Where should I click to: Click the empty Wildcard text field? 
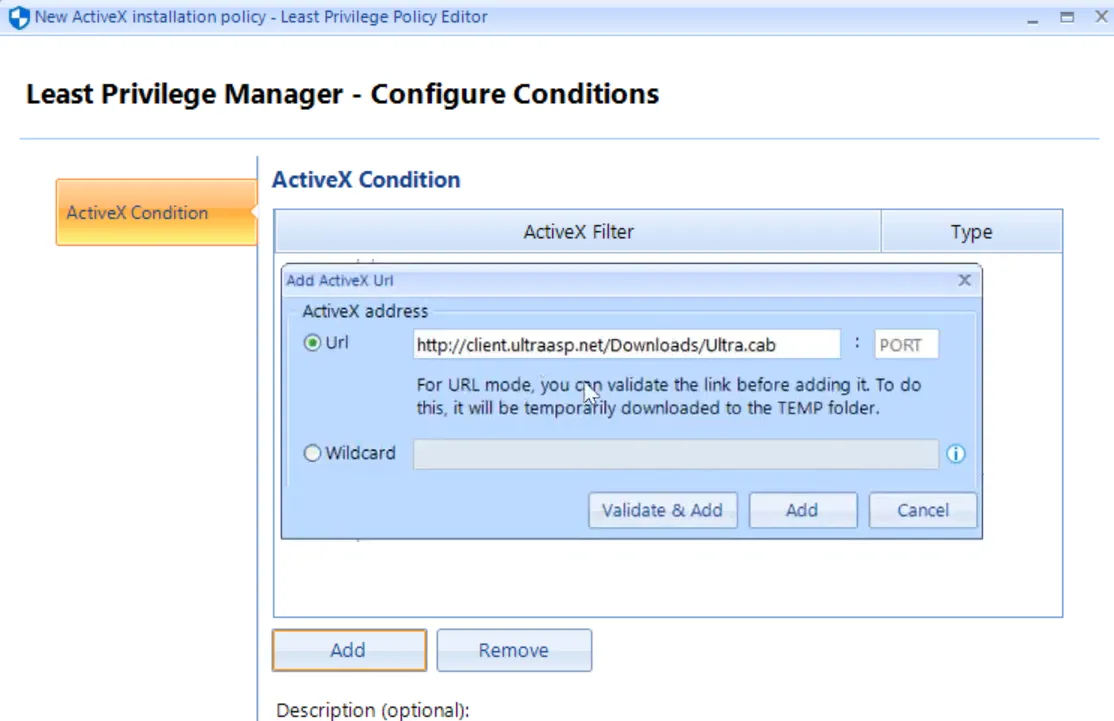pos(676,454)
